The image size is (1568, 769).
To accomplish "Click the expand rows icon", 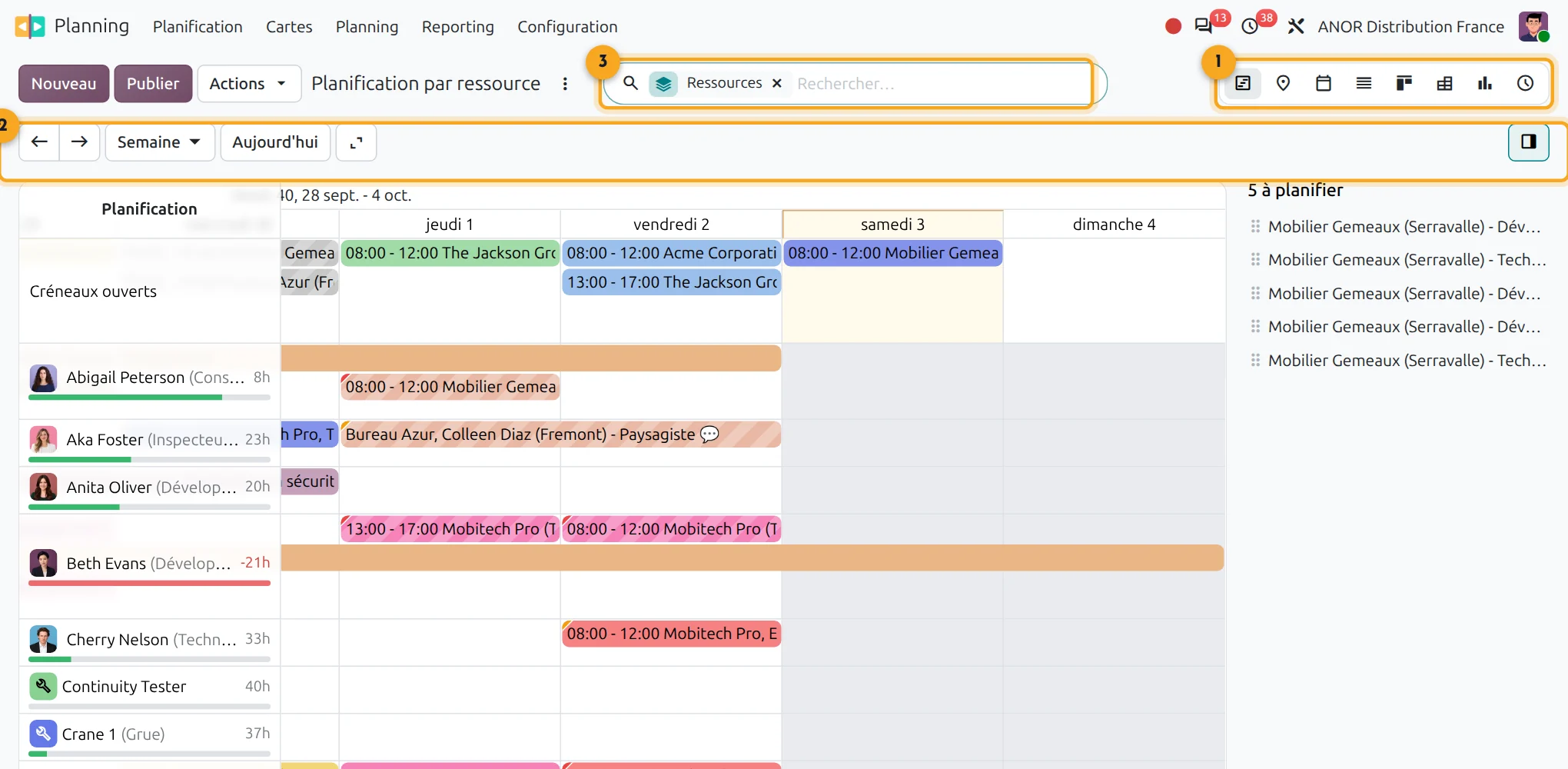I will 356,142.
